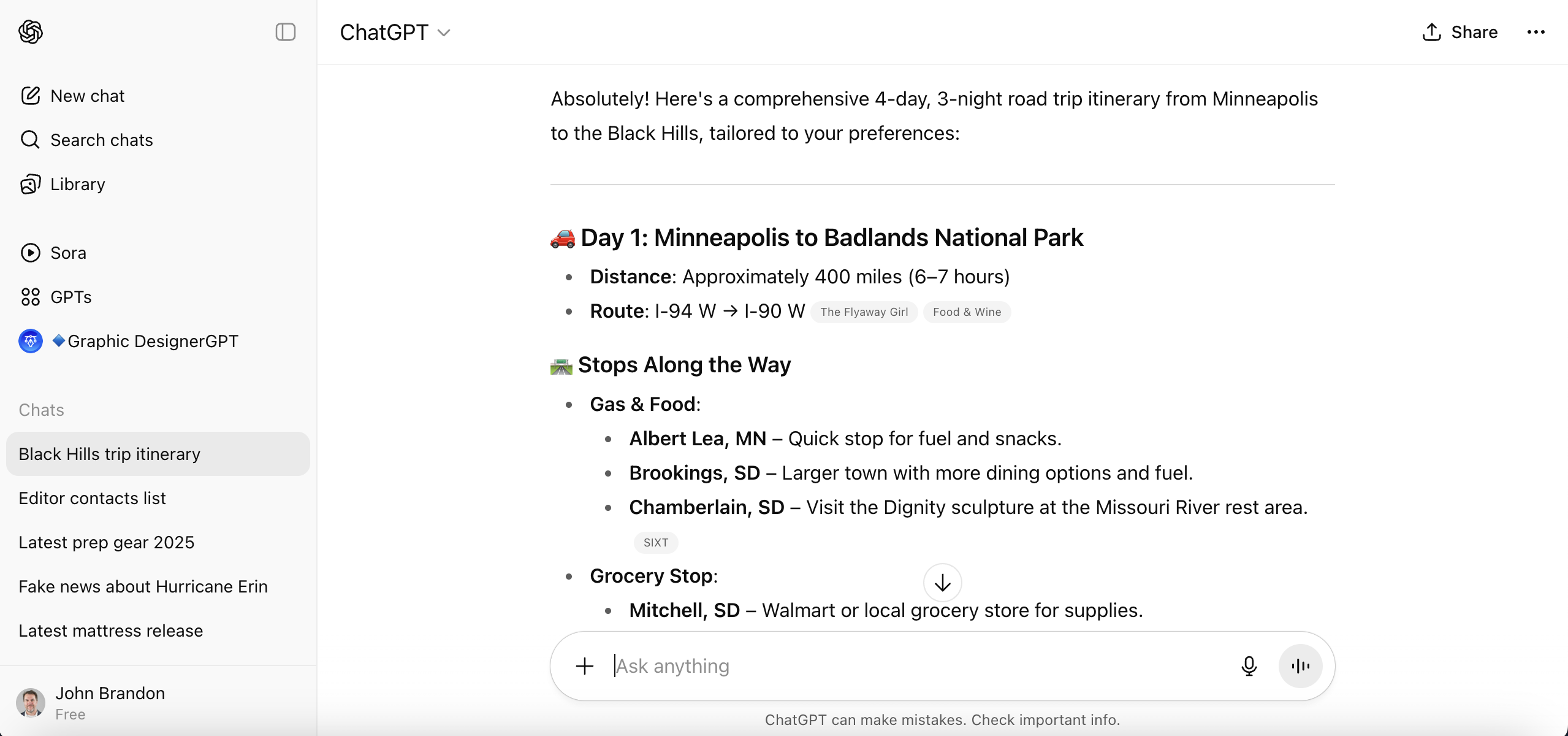The image size is (1568, 736).
Task: Open The Flyaway Girl source link
Action: pos(864,312)
